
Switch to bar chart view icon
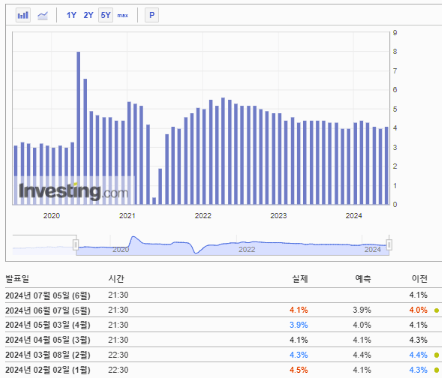click(x=23, y=15)
